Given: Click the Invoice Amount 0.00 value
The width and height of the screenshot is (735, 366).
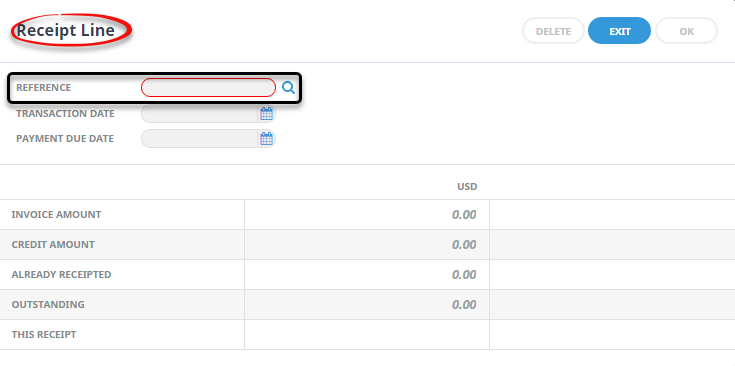Looking at the screenshot, I should [x=464, y=215].
